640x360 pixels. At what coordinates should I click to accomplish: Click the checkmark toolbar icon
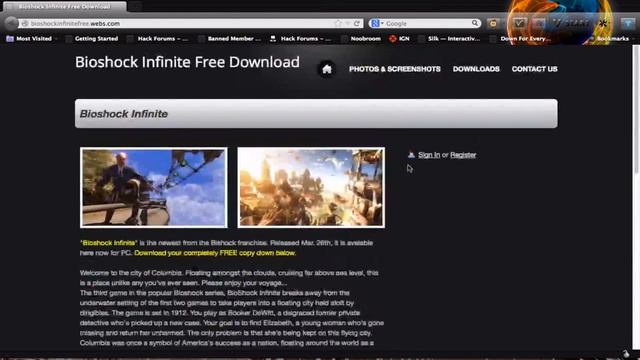pyautogui.click(x=519, y=23)
